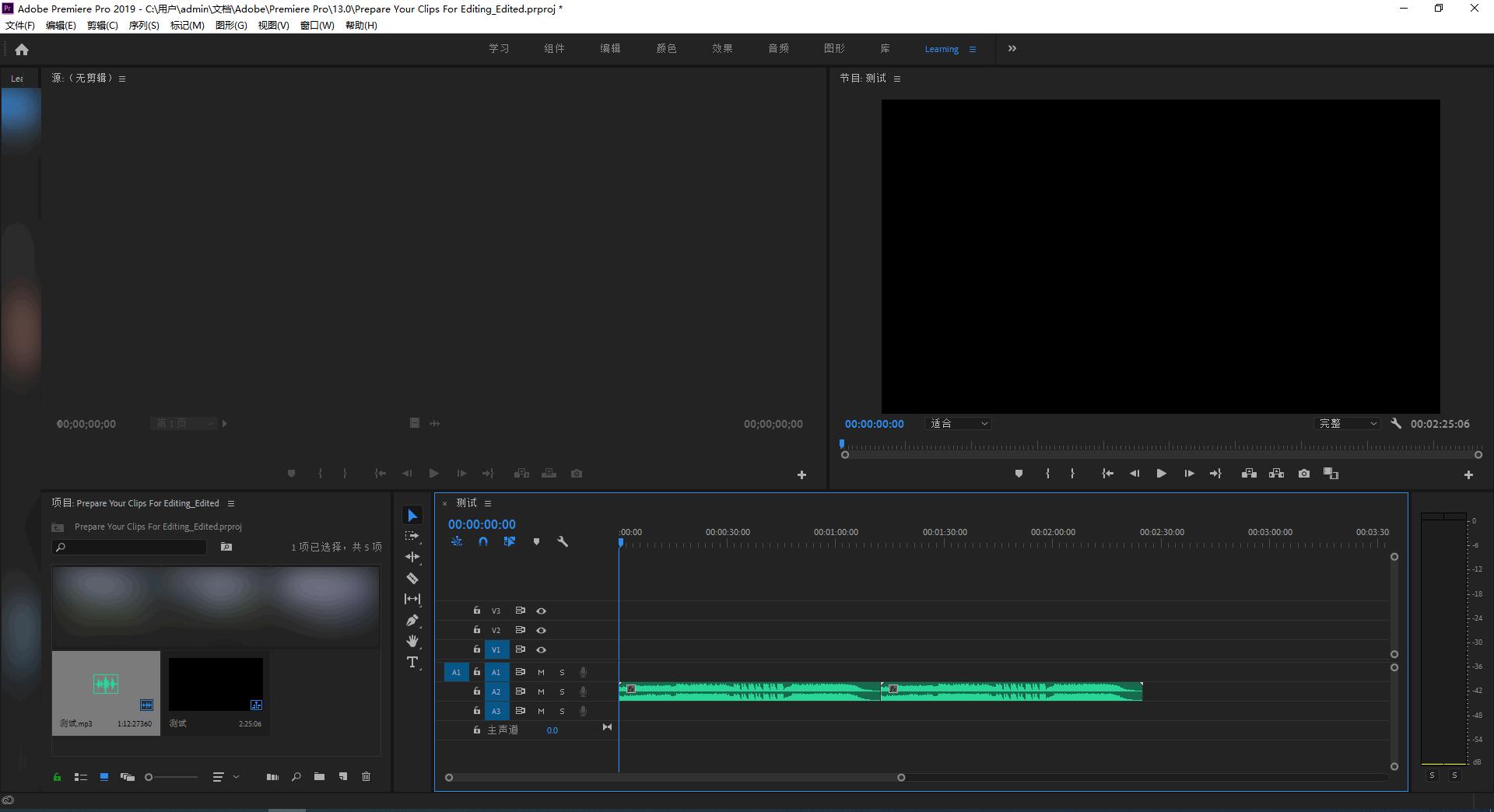Click the Home icon
1494x812 pixels.
[x=22, y=50]
